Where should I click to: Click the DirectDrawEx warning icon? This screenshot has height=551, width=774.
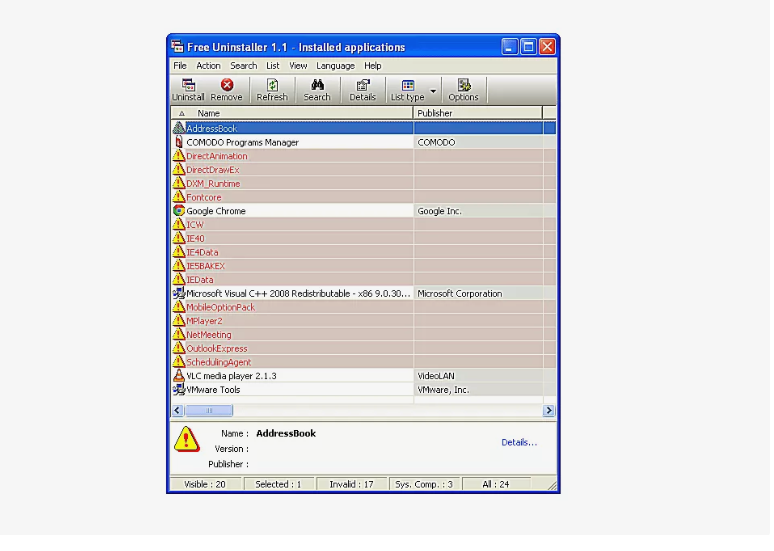179,170
